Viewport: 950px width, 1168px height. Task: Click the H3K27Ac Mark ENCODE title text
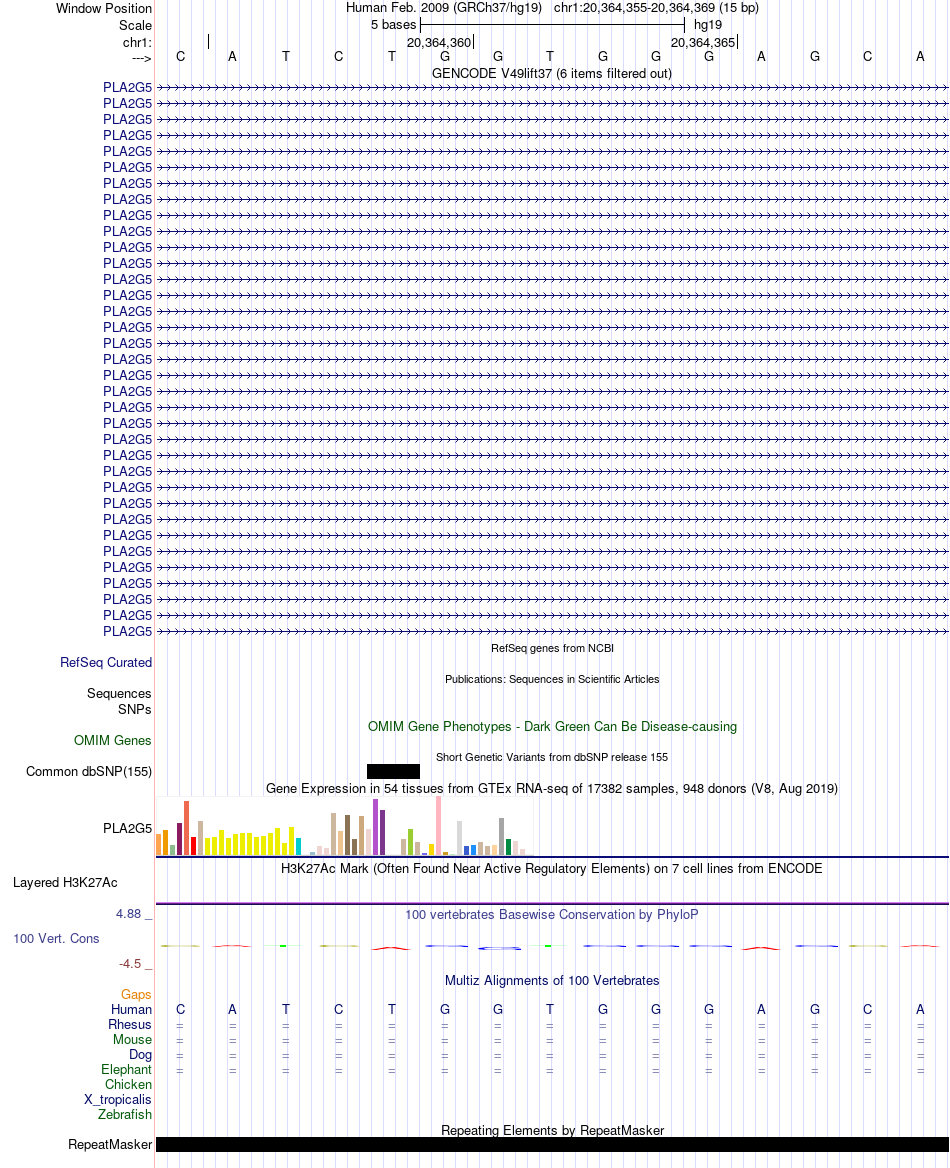point(551,869)
